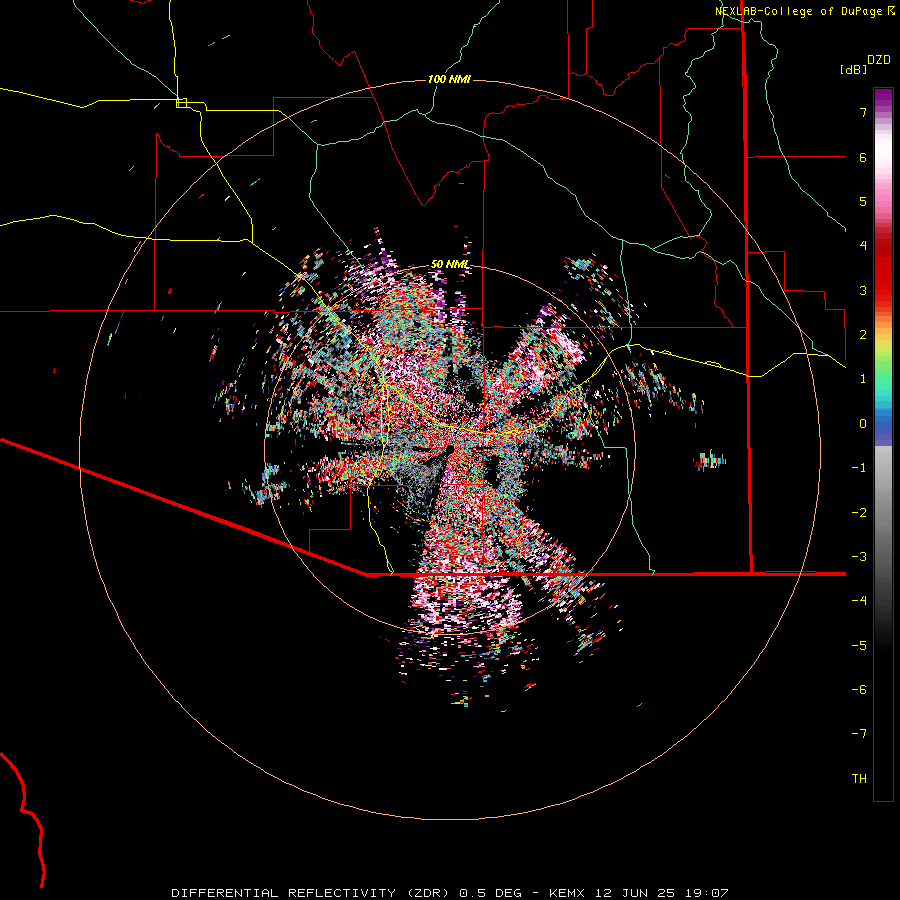
Task: Click the 5 value on color scale
Action: click(863, 201)
